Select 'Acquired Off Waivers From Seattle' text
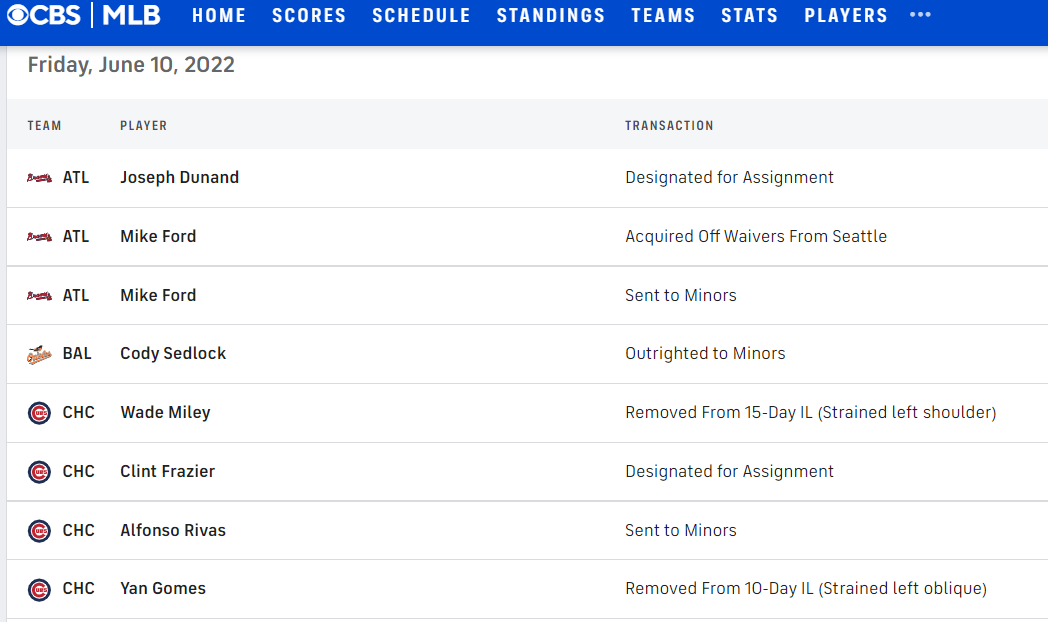This screenshot has height=622, width=1048. click(x=756, y=236)
